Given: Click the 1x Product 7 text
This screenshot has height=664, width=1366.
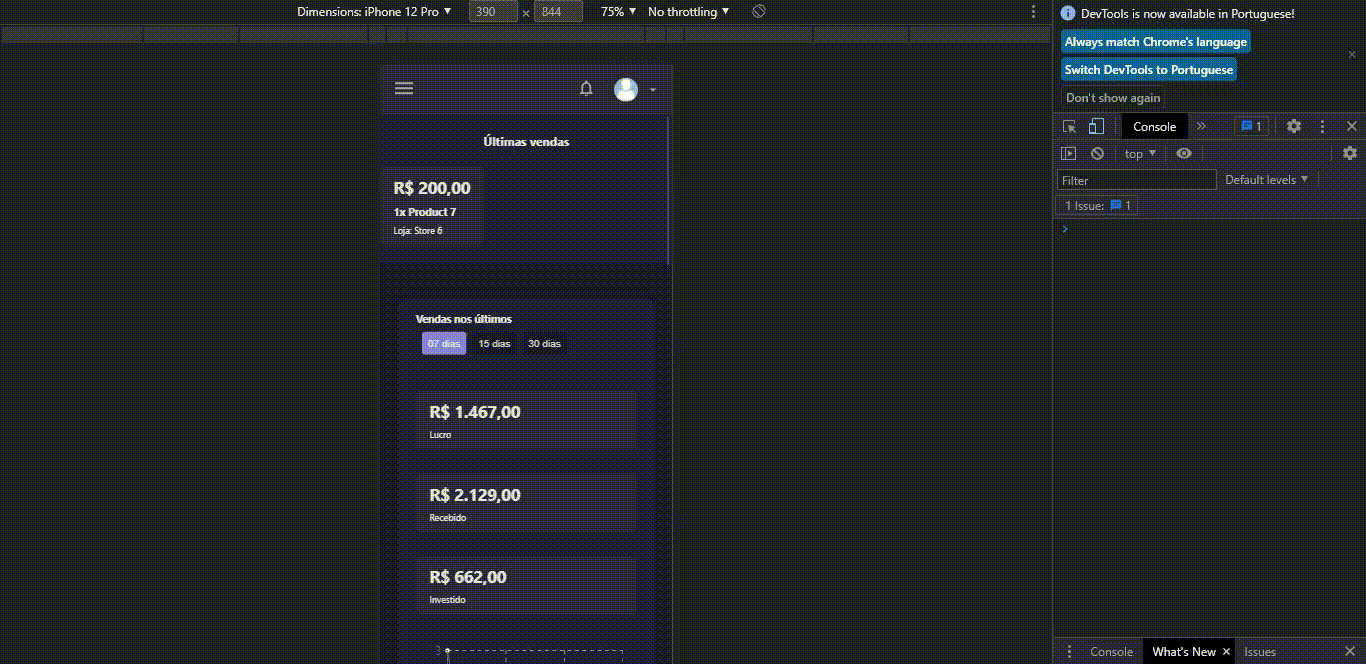Looking at the screenshot, I should coord(425,212).
